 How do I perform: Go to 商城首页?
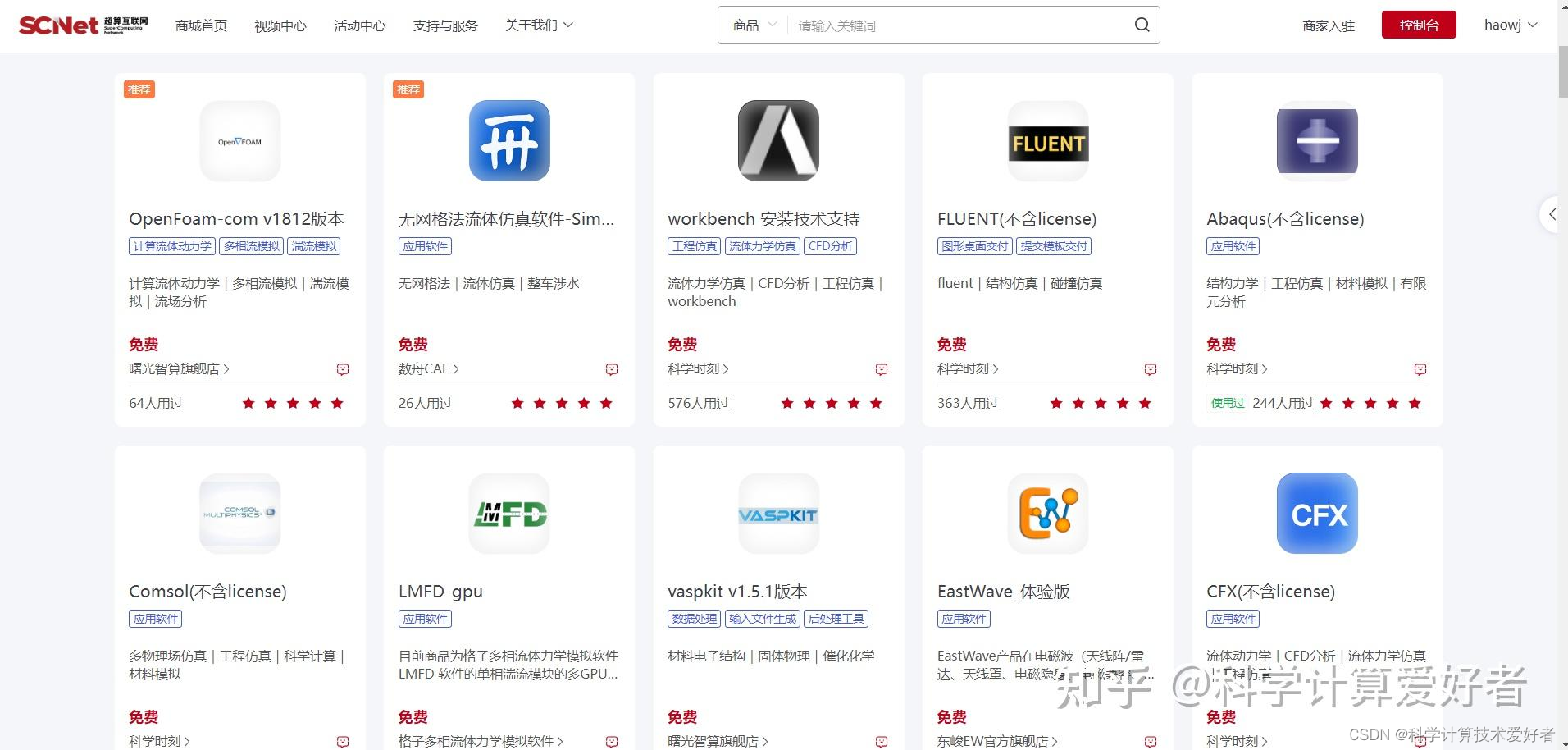tap(201, 25)
